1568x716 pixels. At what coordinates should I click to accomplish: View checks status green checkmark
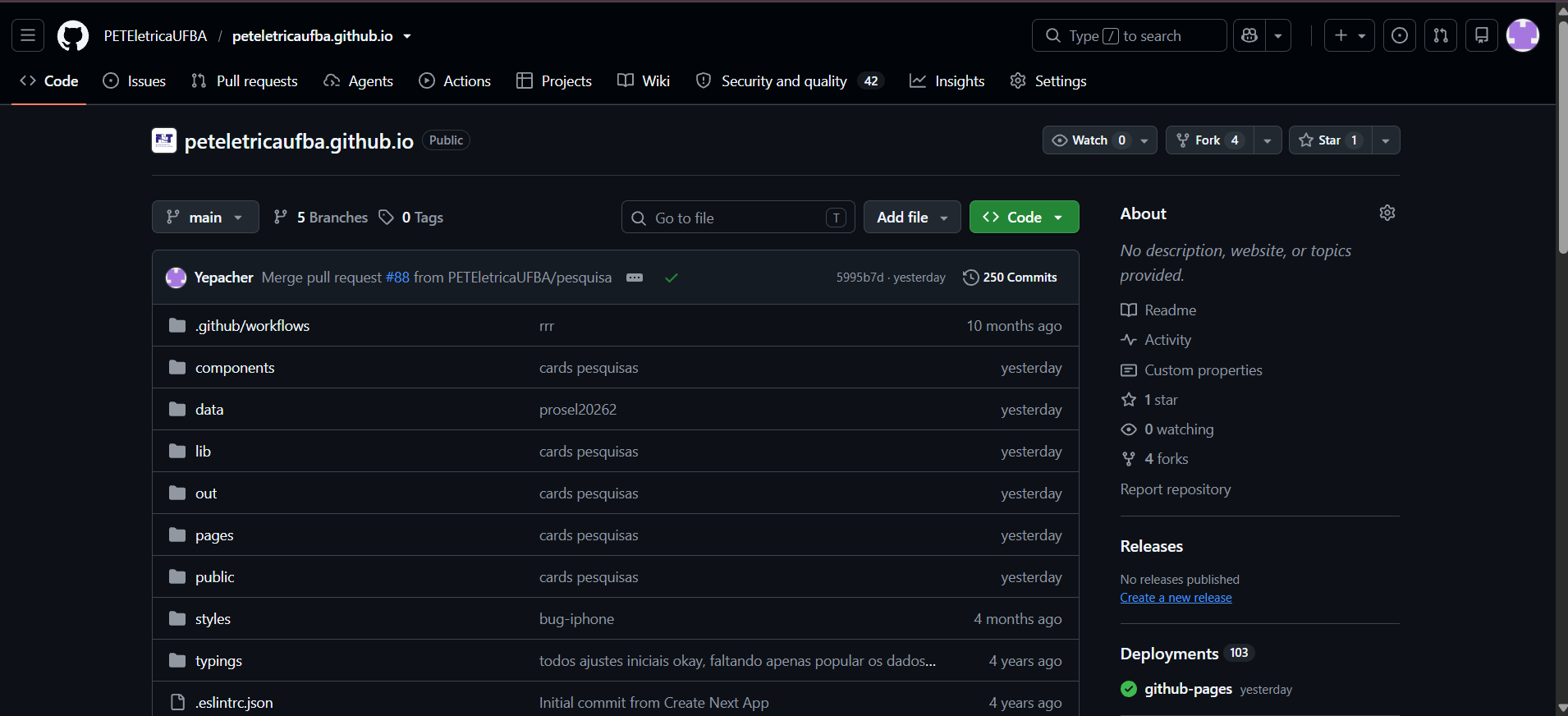(672, 278)
